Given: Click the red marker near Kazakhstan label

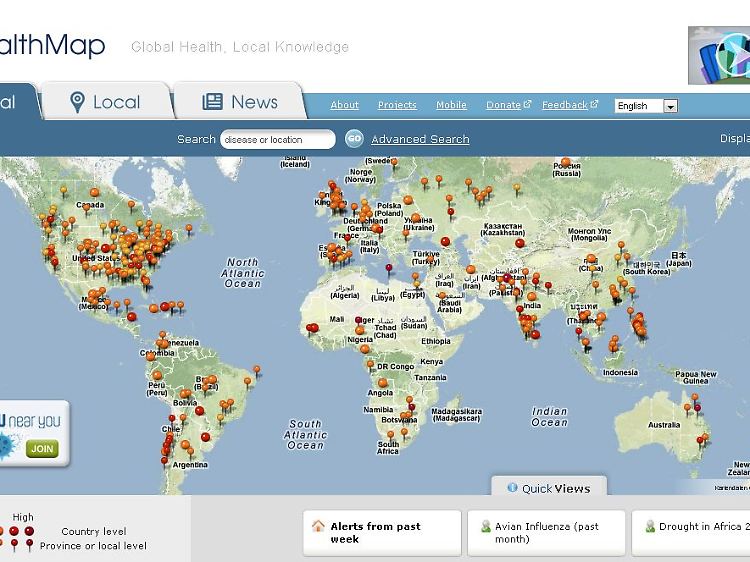Looking at the screenshot, I should pyautogui.click(x=520, y=243).
